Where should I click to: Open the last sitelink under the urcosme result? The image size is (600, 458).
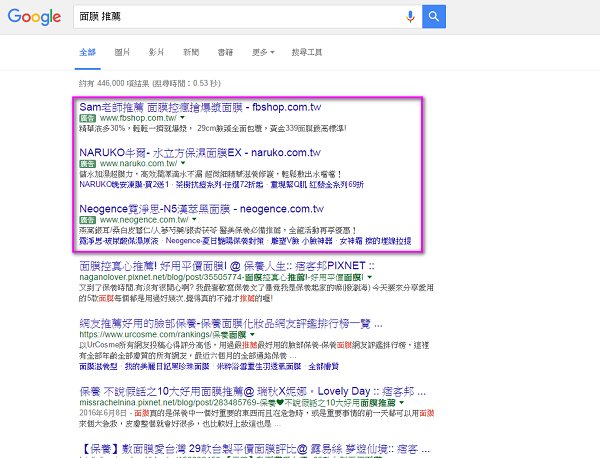(x=324, y=367)
